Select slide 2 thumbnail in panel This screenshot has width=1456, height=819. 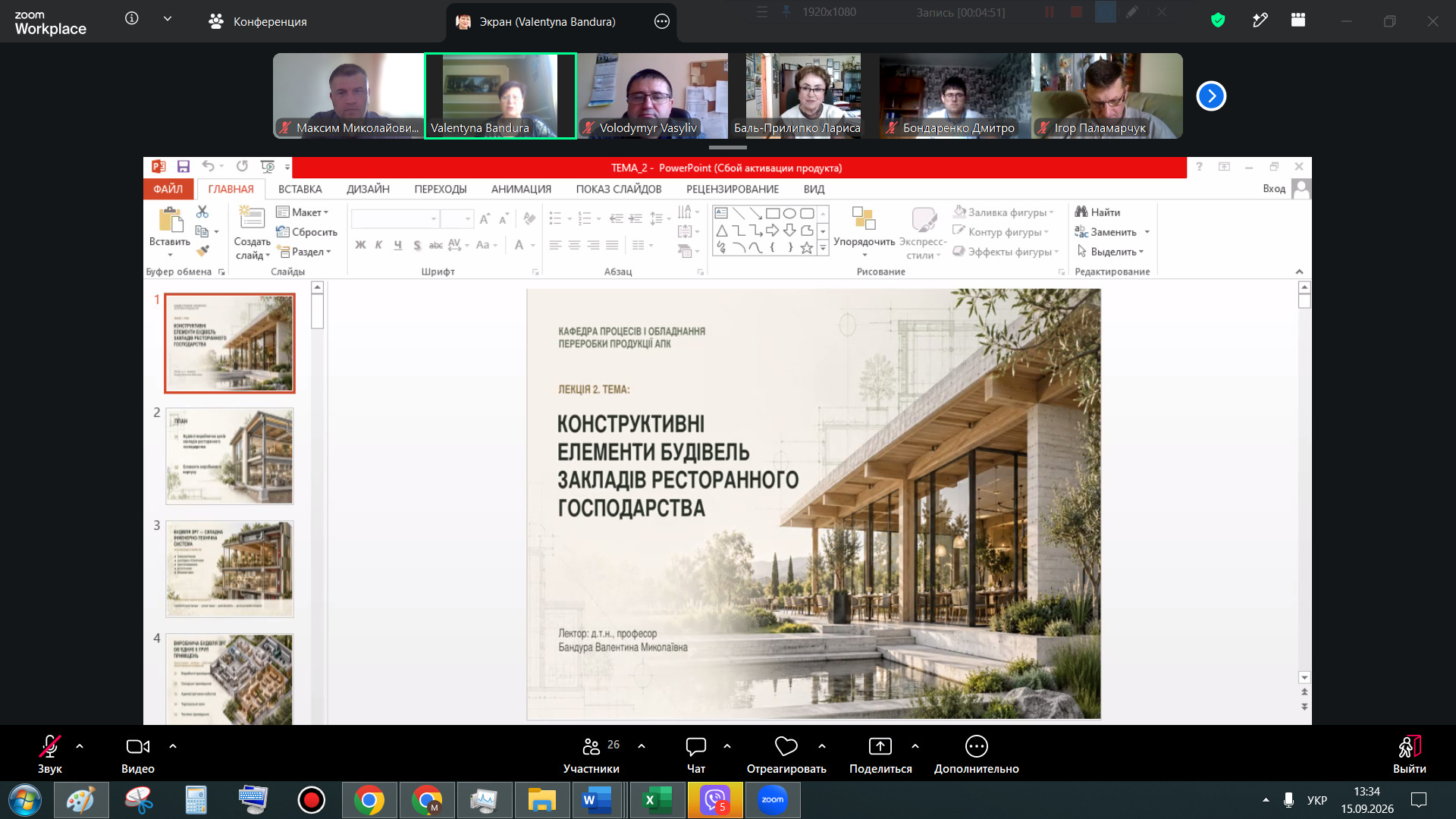pos(229,456)
